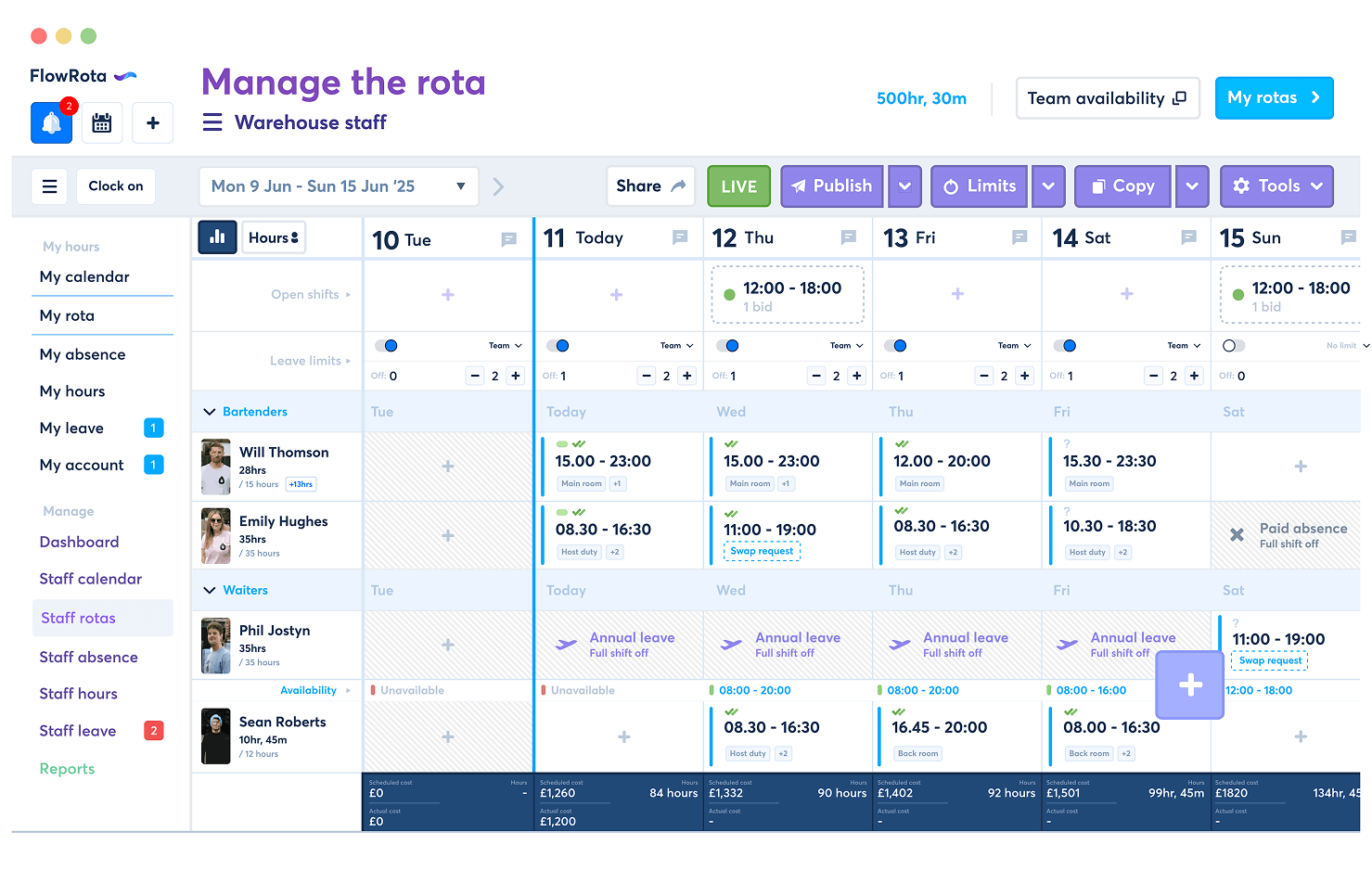Toggle leave limit switch for 11 Today
This screenshot has width=1372, height=870.
click(x=558, y=346)
